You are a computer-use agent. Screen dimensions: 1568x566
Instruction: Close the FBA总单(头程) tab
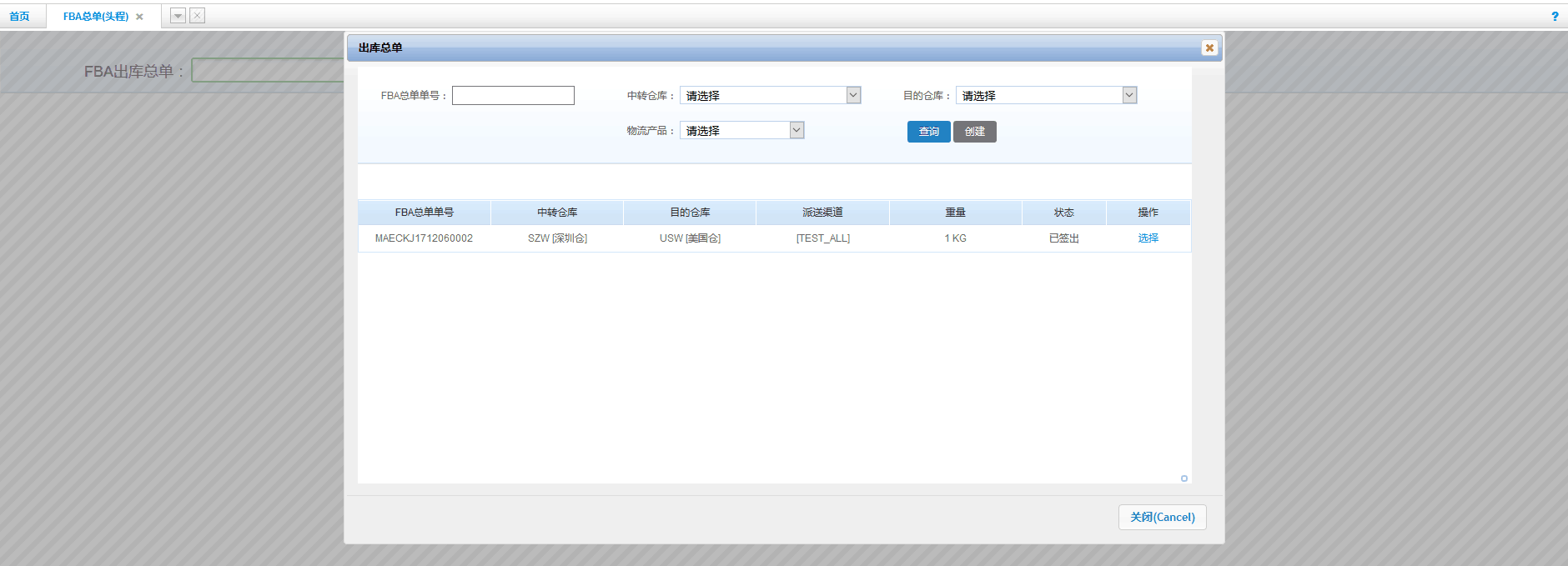pyautogui.click(x=139, y=17)
